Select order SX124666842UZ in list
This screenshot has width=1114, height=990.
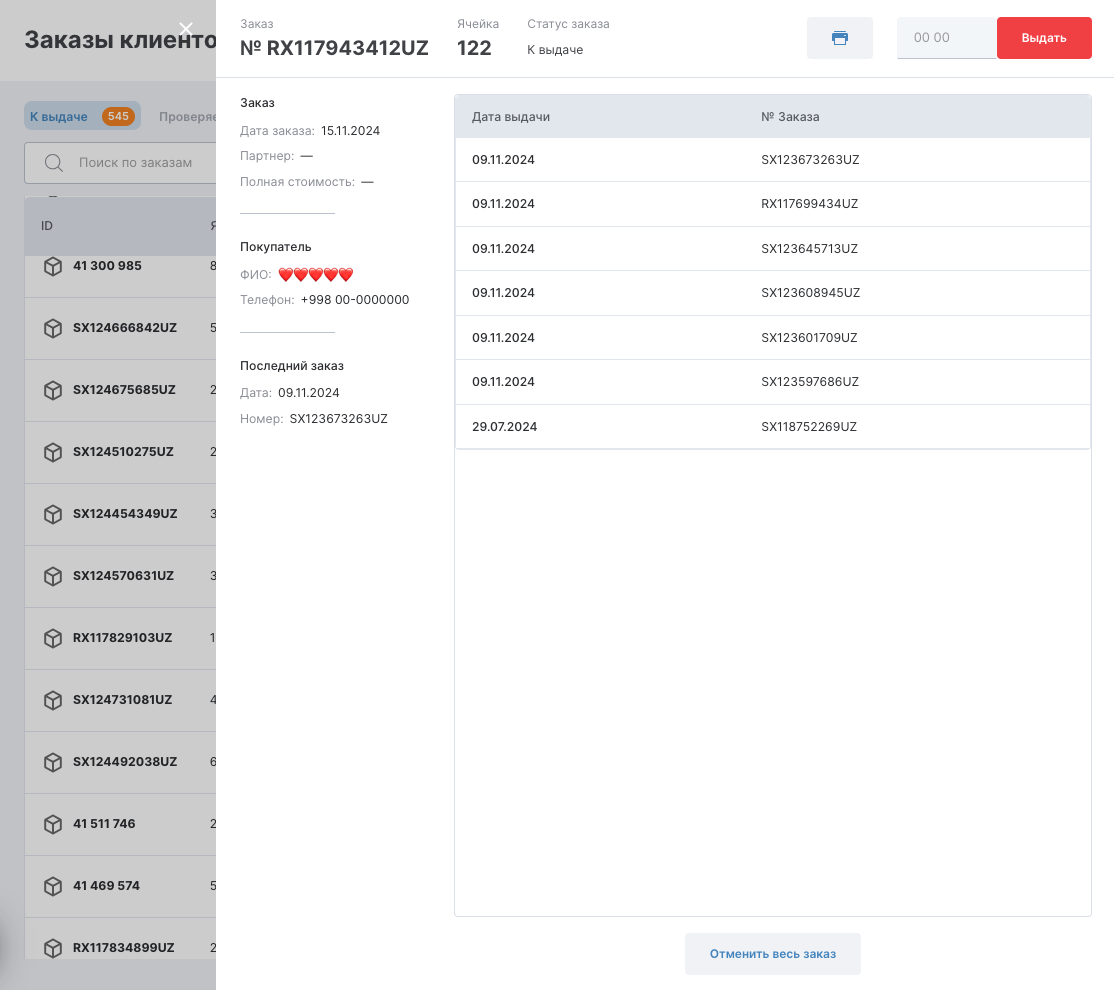click(125, 328)
